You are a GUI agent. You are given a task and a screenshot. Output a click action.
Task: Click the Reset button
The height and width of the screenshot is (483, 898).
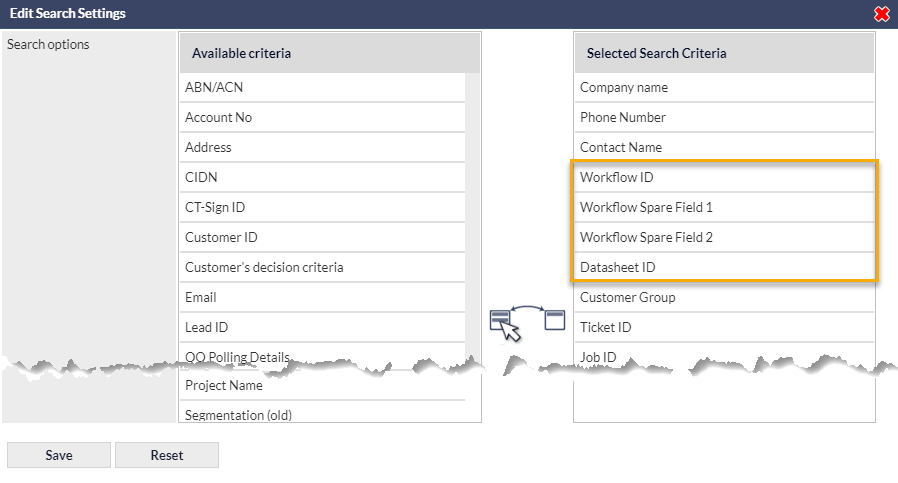(x=167, y=455)
